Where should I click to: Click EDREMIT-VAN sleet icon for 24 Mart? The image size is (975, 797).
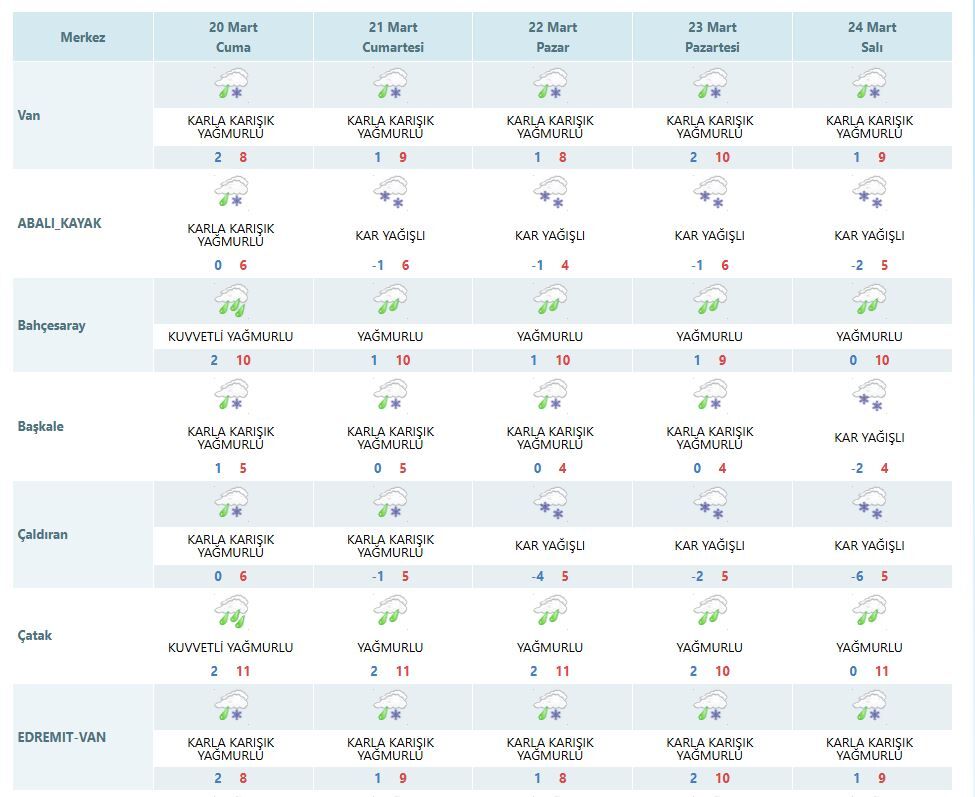tap(869, 707)
